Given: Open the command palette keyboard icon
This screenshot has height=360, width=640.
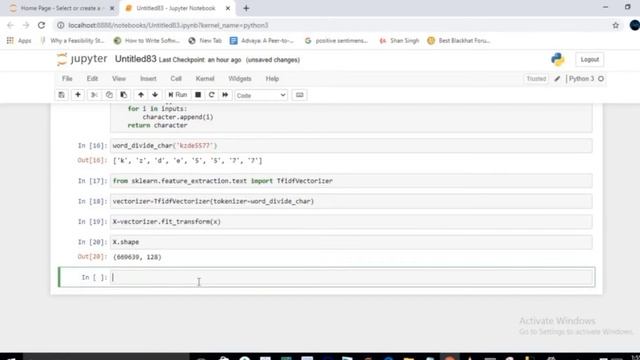Looking at the screenshot, I should [299, 95].
